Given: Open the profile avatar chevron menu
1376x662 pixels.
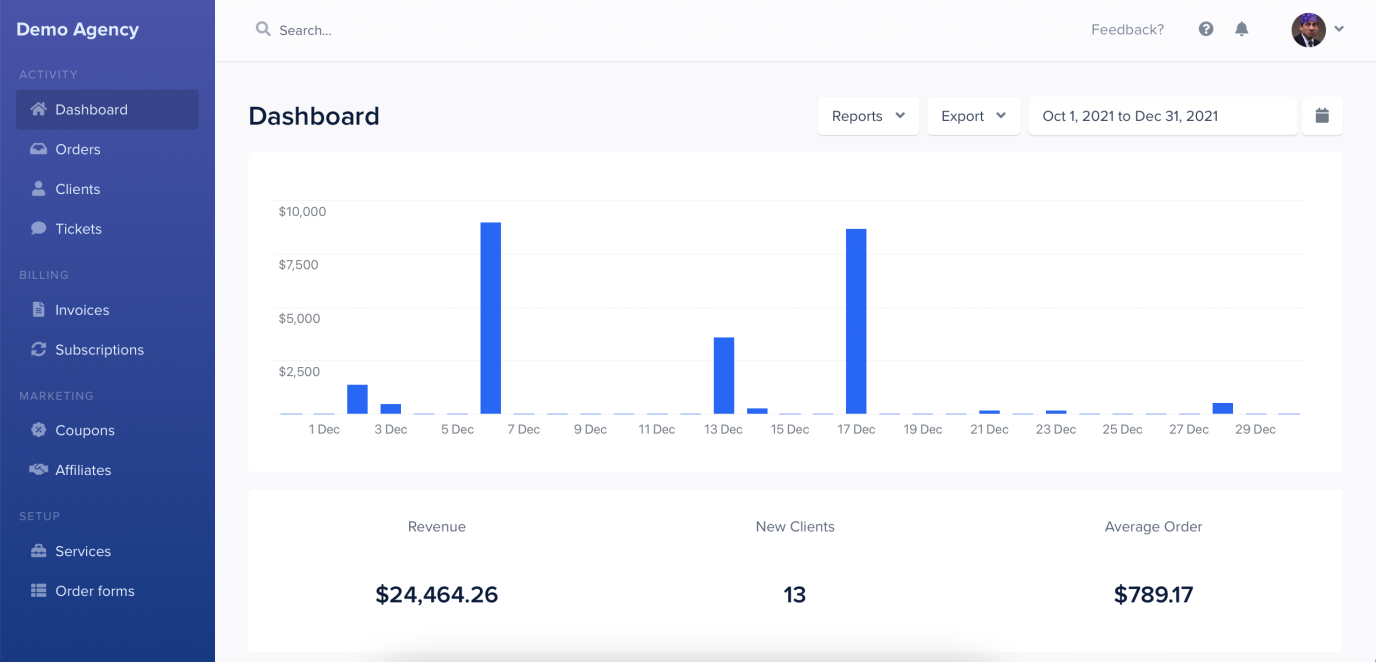Looking at the screenshot, I should (1338, 29).
